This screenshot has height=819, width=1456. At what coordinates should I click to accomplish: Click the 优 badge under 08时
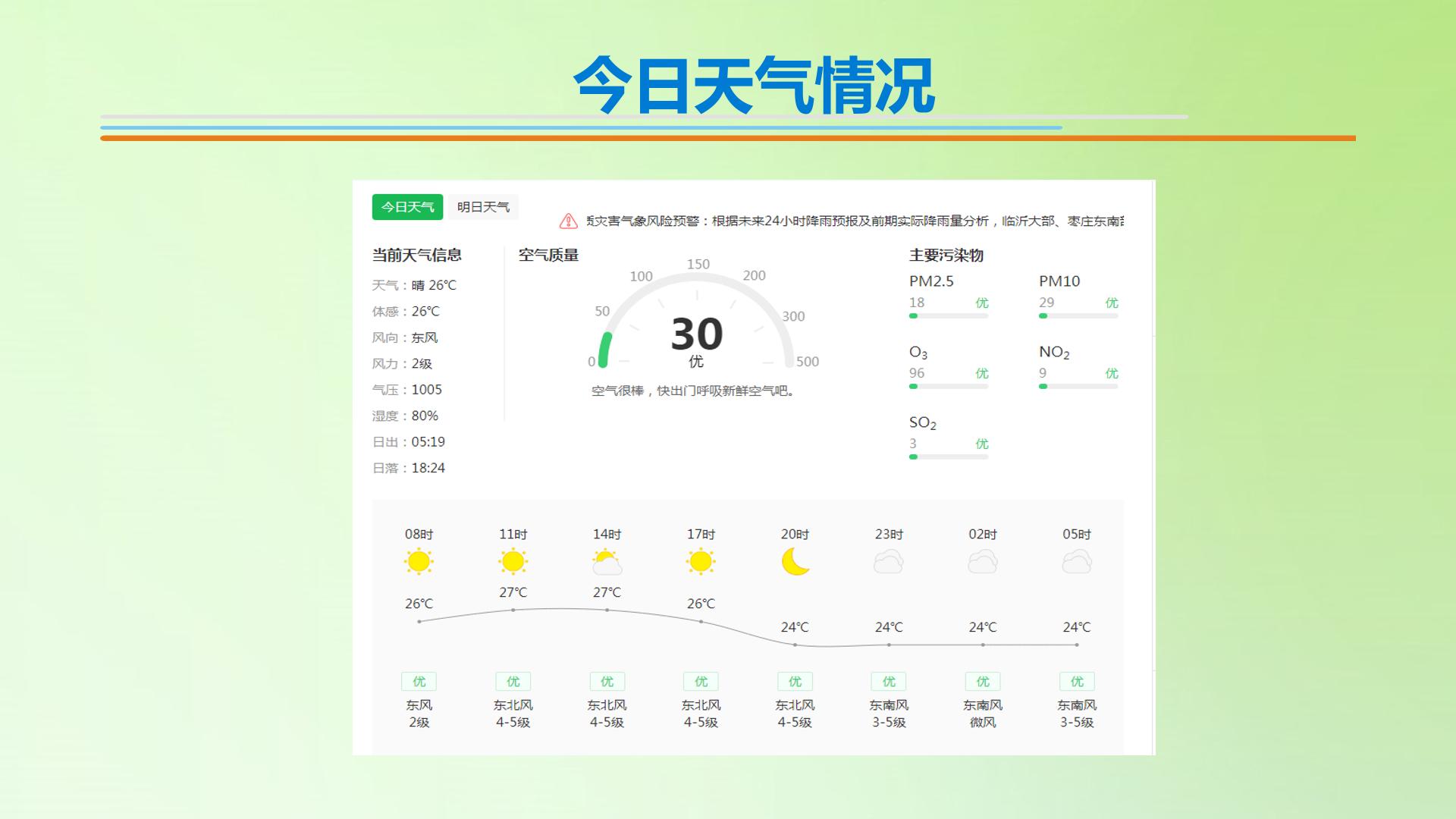[x=419, y=682]
